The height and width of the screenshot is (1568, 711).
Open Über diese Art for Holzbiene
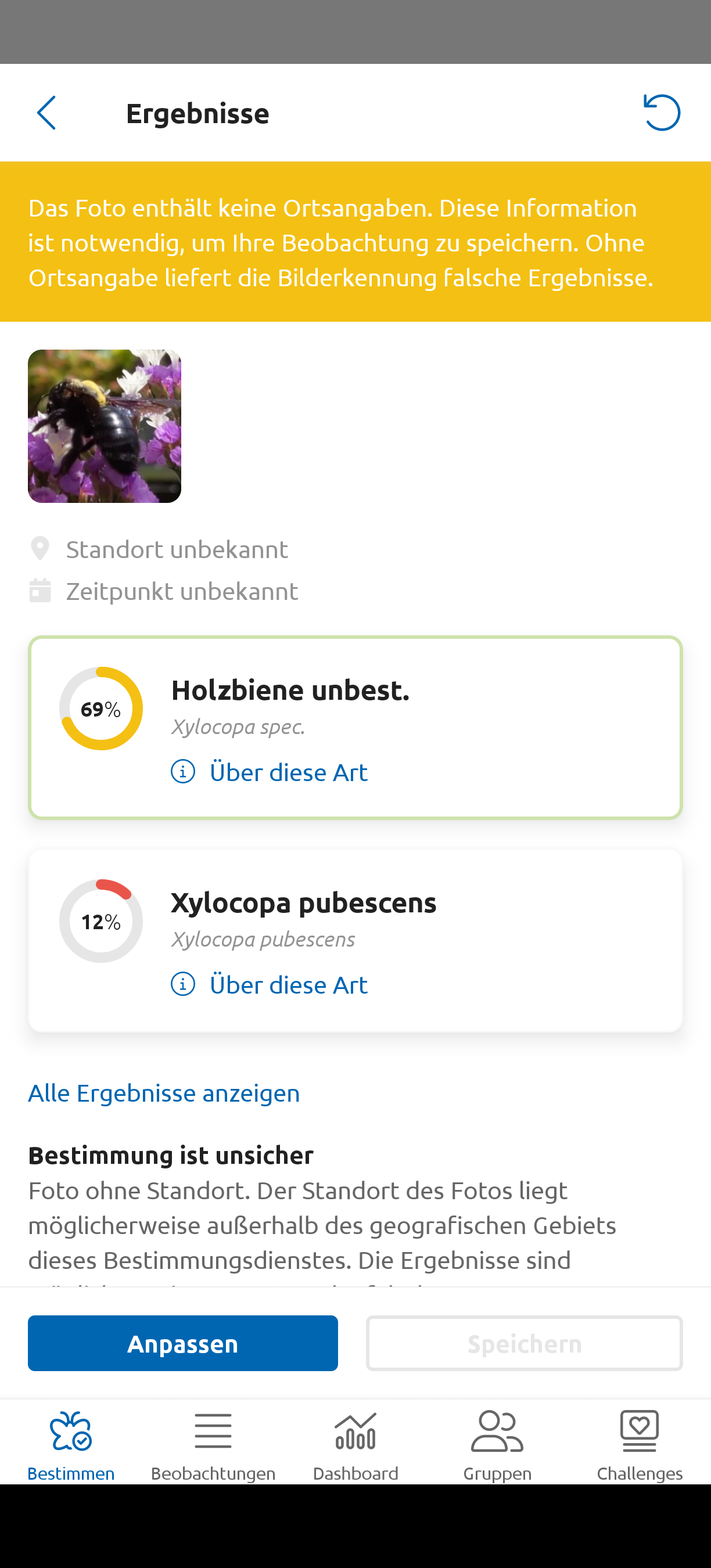[x=289, y=772]
